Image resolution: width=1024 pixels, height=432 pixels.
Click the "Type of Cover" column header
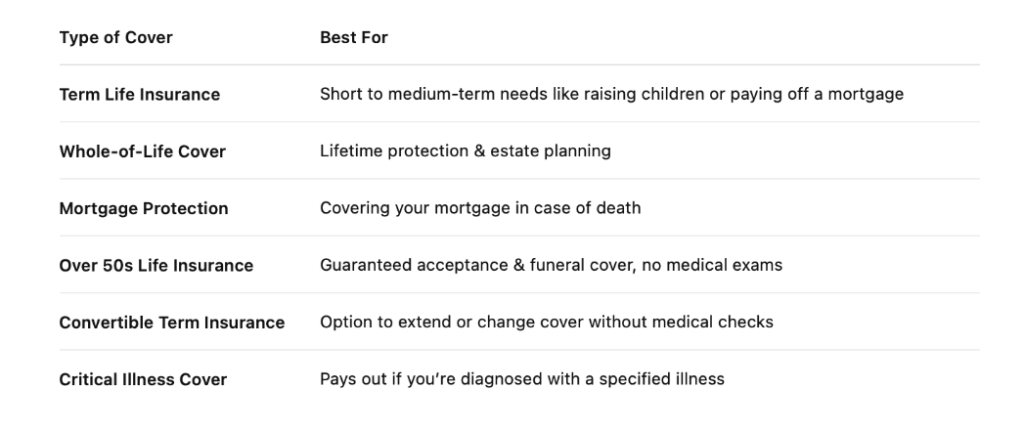116,38
